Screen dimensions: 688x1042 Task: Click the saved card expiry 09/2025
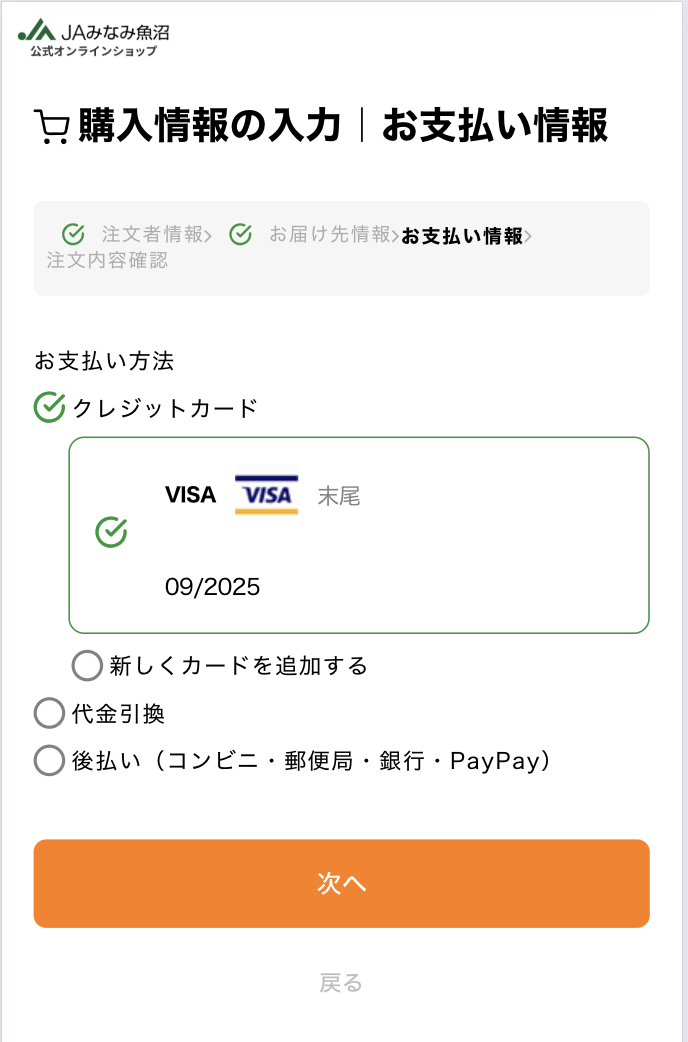tap(212, 587)
